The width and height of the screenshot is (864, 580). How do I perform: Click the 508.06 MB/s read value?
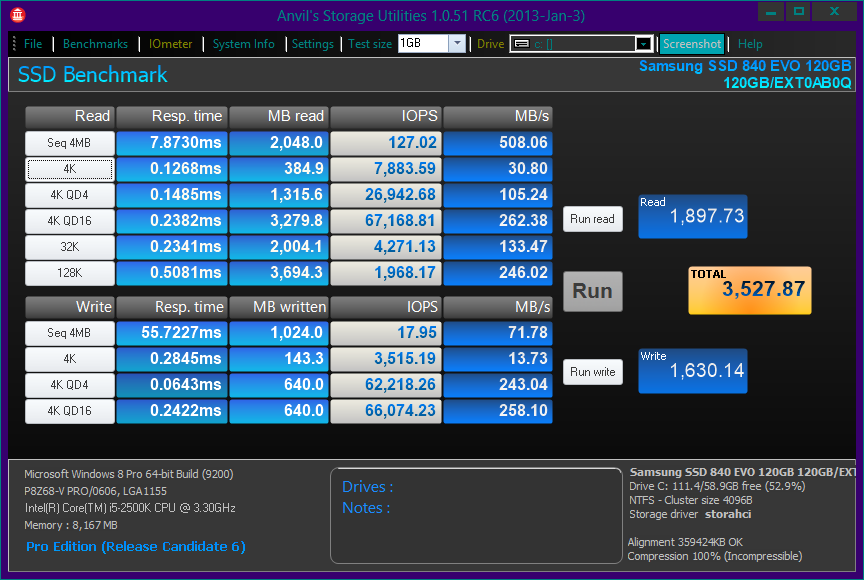498,143
